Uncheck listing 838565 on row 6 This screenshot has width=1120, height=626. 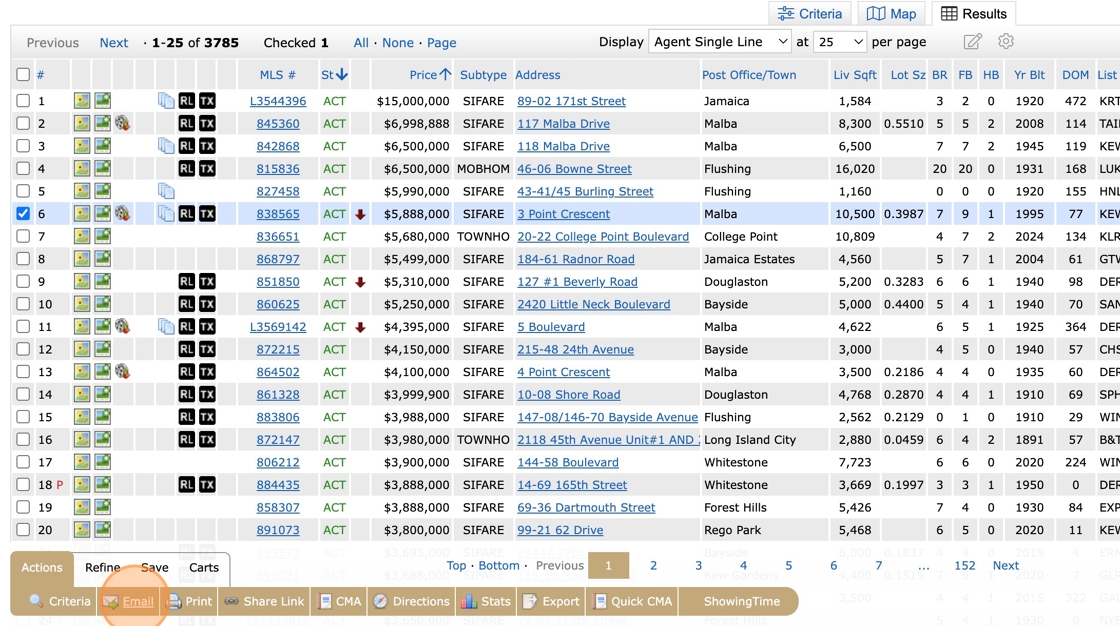coord(22,213)
